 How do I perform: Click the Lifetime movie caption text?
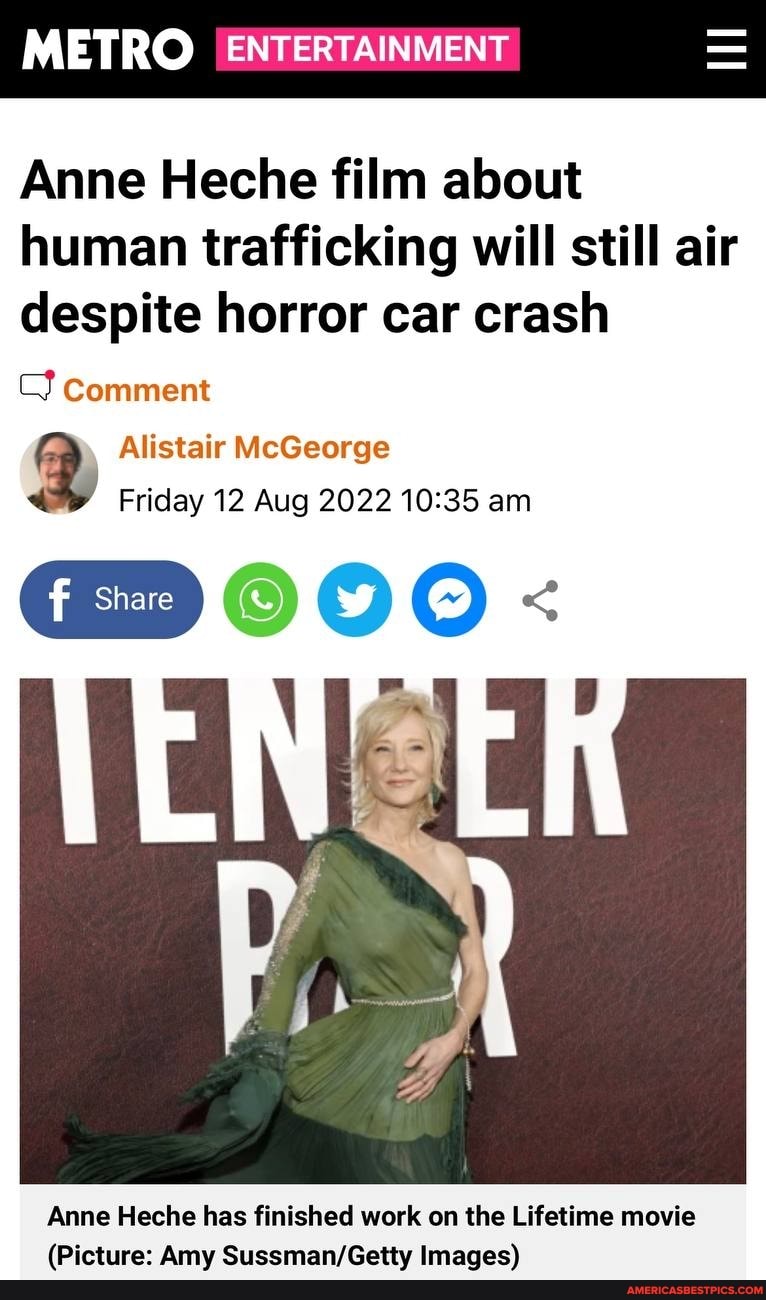pos(371,1216)
